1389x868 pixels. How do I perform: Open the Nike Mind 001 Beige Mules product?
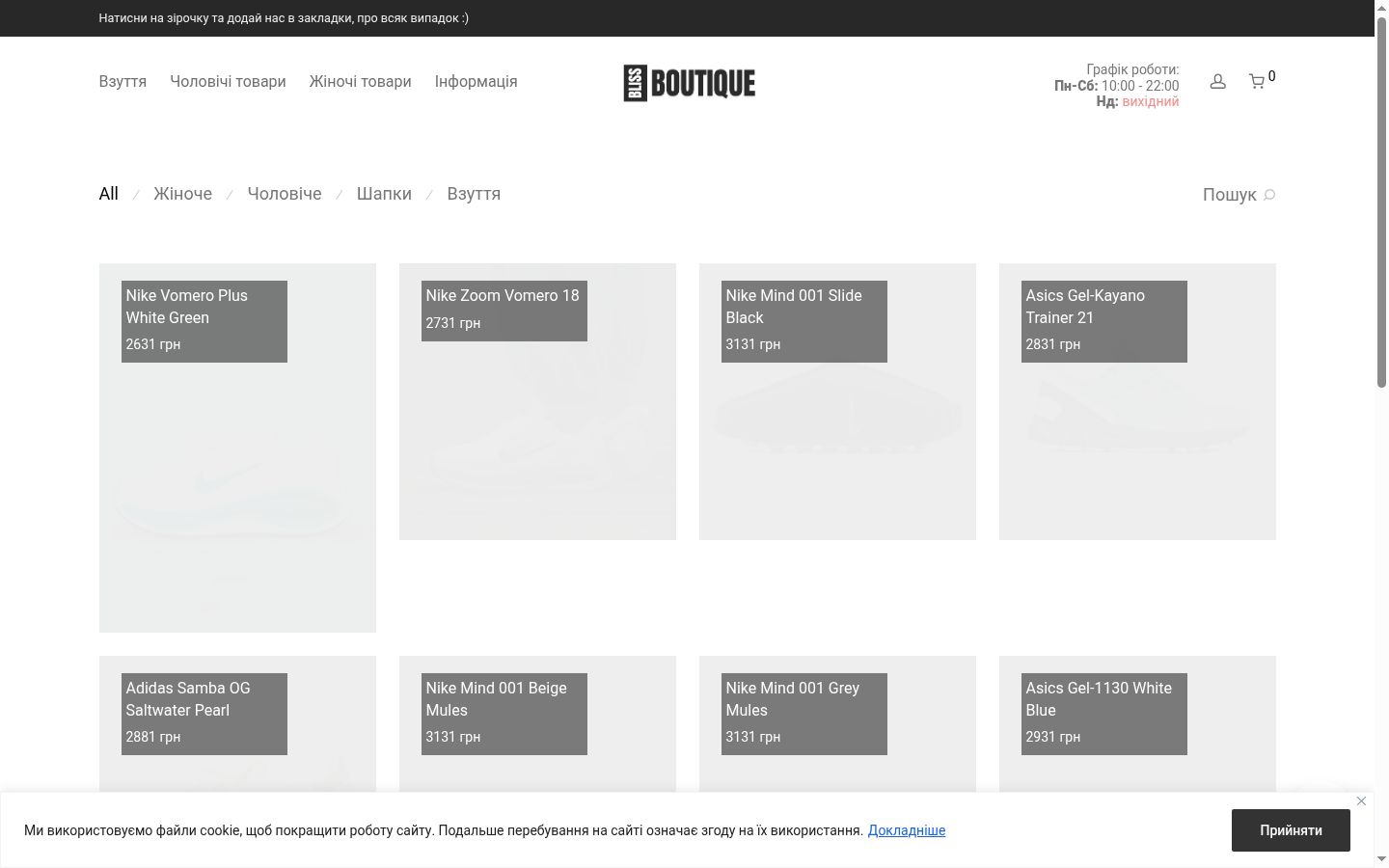pyautogui.click(x=537, y=723)
